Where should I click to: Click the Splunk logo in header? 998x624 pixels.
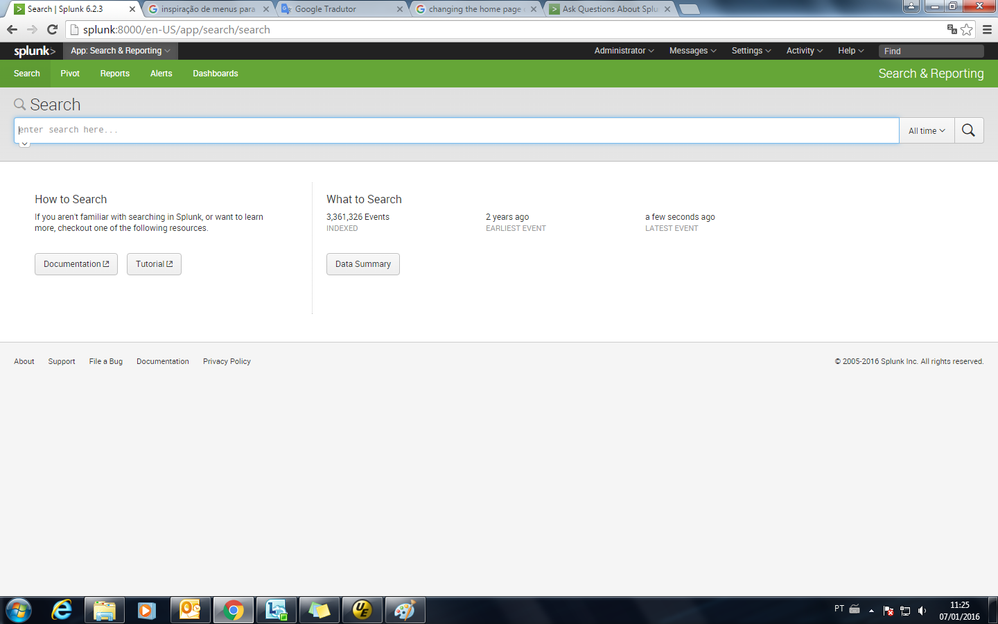(x=33, y=51)
